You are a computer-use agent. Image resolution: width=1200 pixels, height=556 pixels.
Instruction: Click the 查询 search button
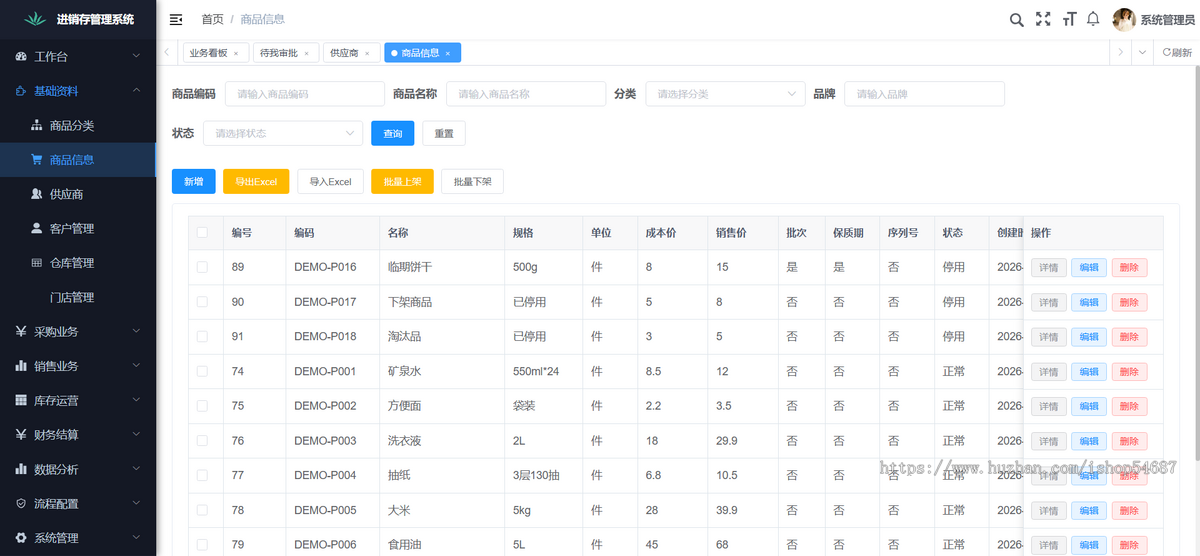392,132
